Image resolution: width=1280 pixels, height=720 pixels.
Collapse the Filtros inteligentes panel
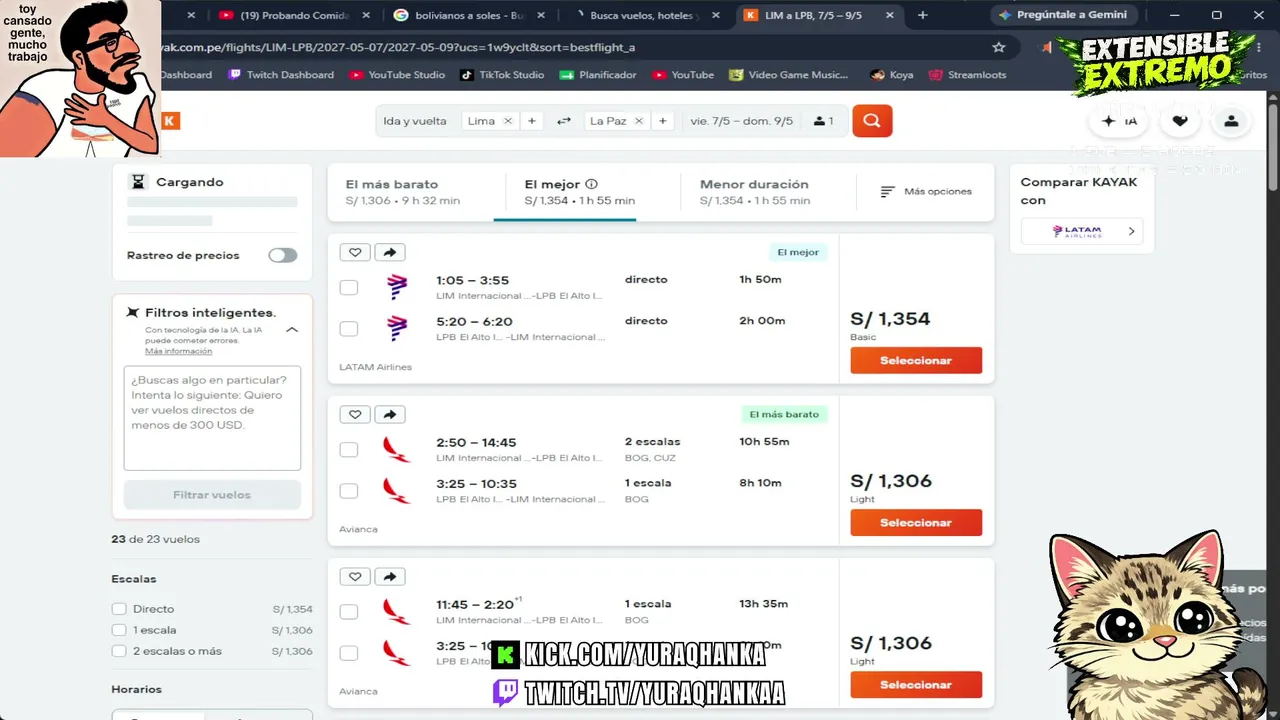tap(292, 329)
